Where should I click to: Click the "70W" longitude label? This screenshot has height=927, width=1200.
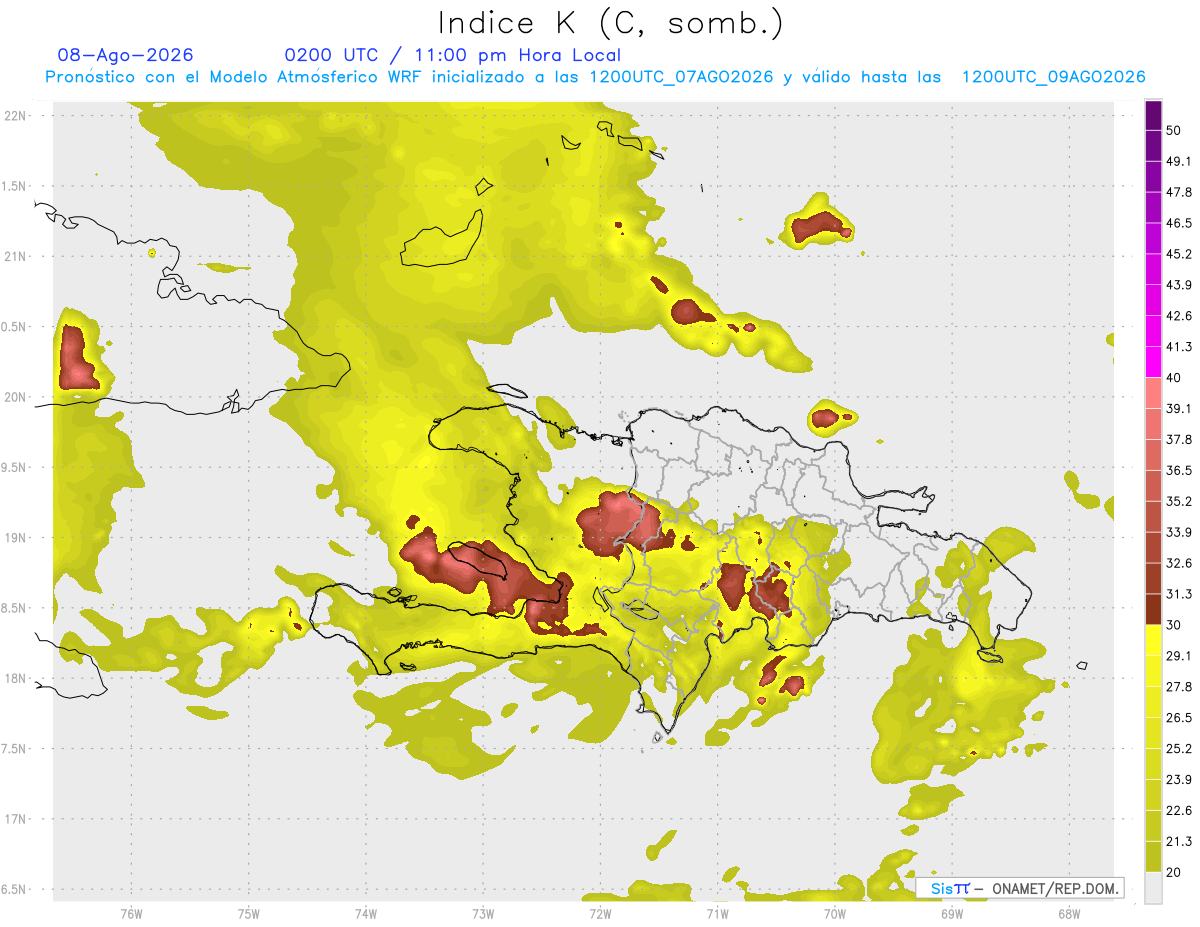835,914
